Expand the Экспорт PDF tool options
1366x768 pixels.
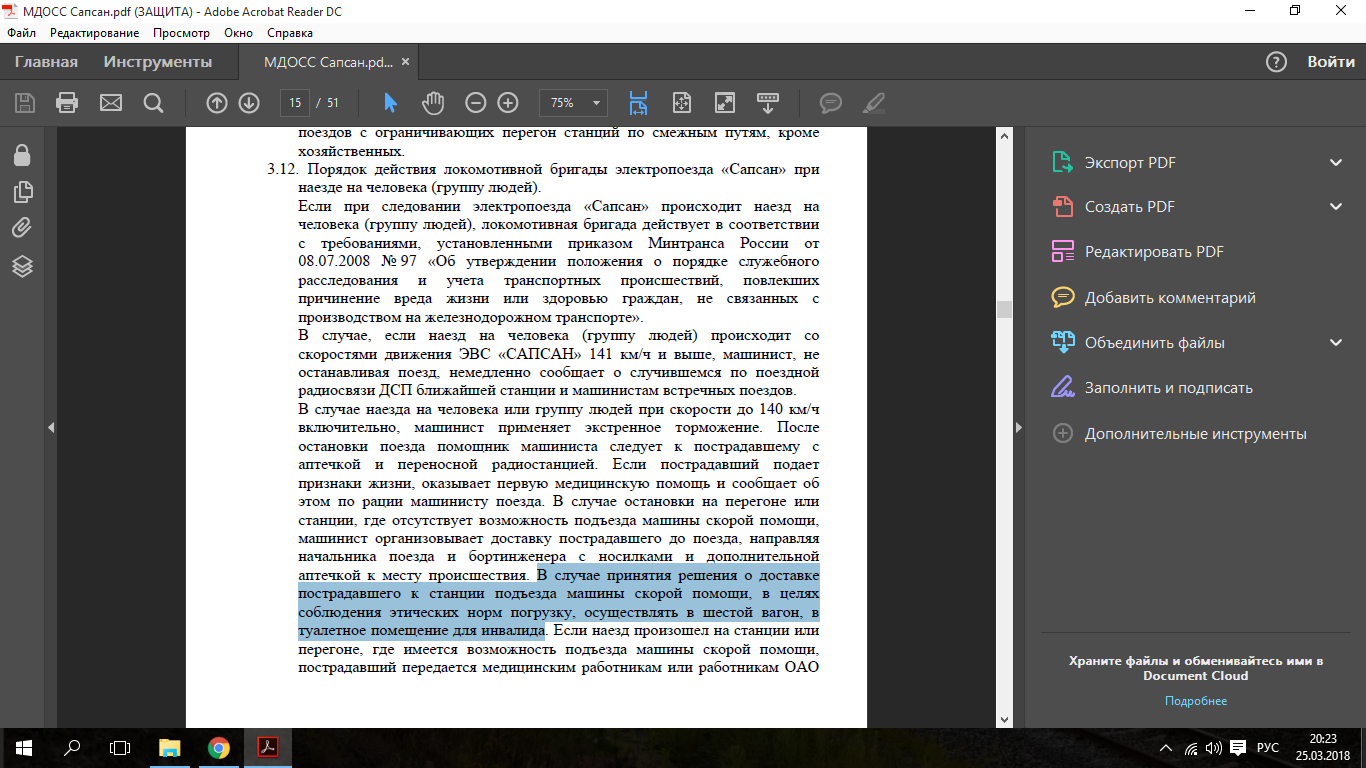click(1336, 162)
